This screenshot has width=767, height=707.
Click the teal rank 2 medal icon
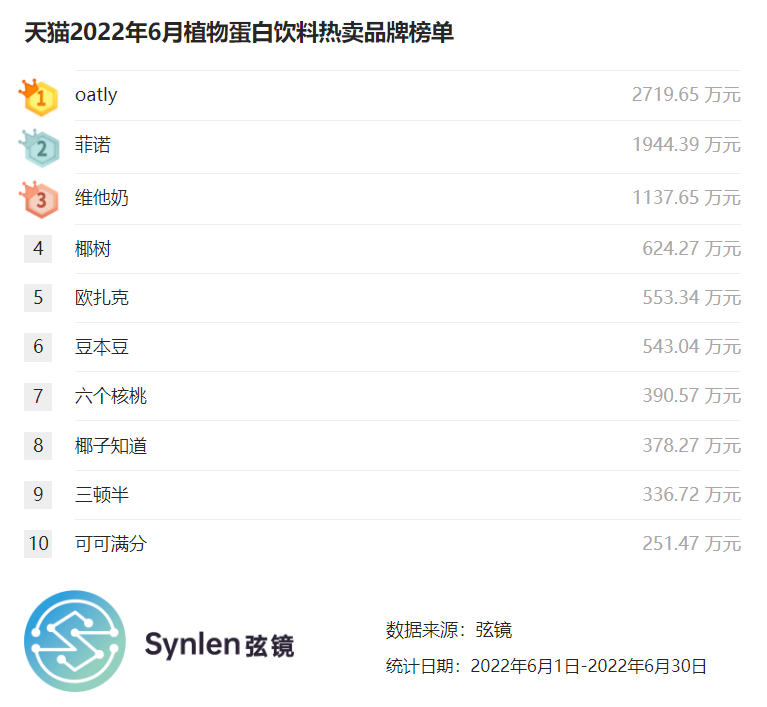tap(39, 148)
